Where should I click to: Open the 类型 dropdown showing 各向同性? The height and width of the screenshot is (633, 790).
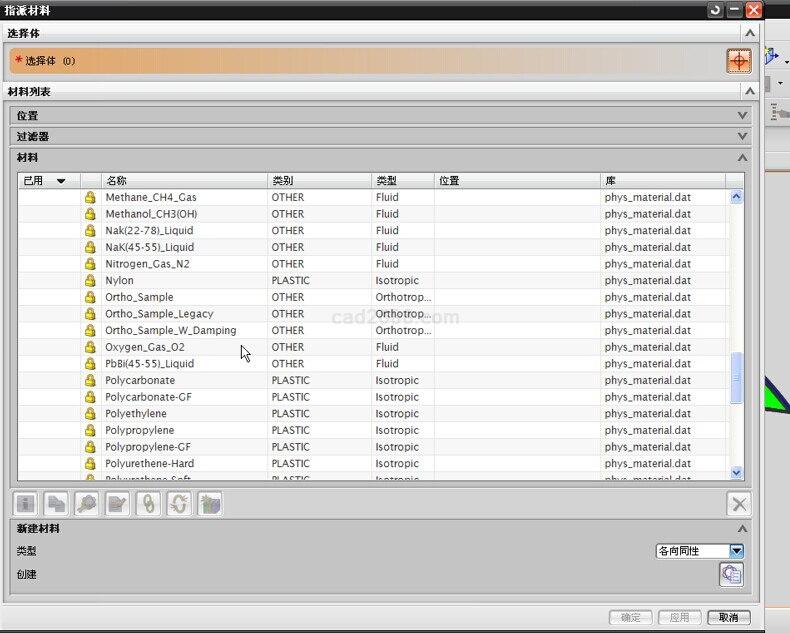(x=736, y=551)
